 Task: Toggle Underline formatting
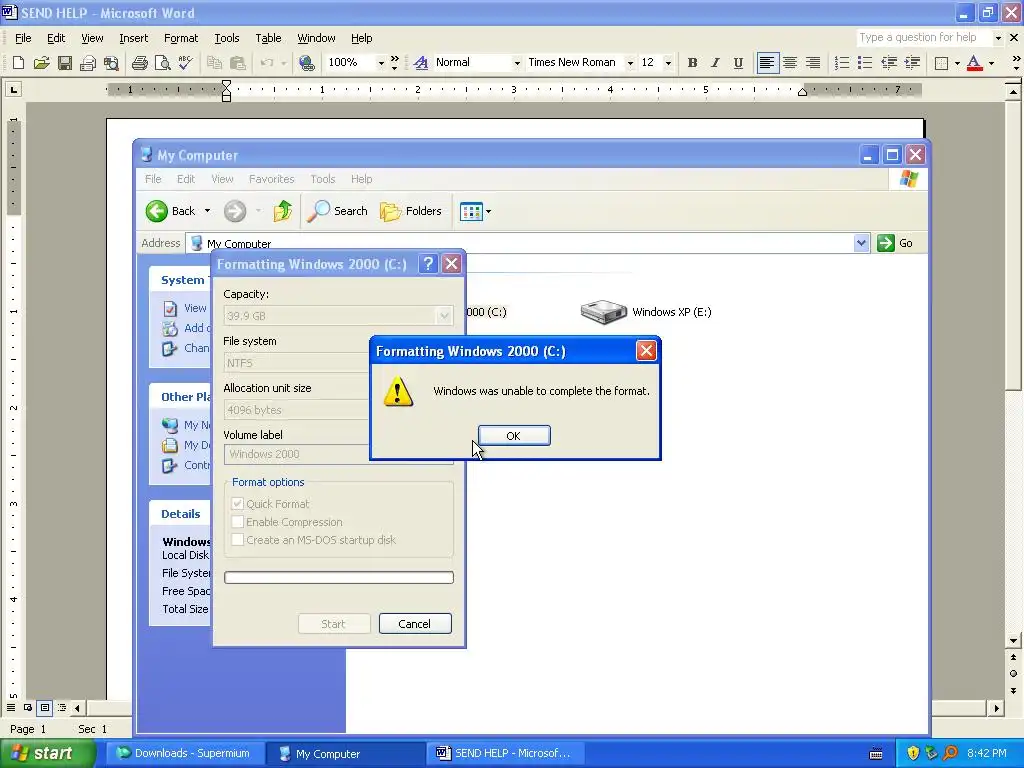(x=738, y=63)
